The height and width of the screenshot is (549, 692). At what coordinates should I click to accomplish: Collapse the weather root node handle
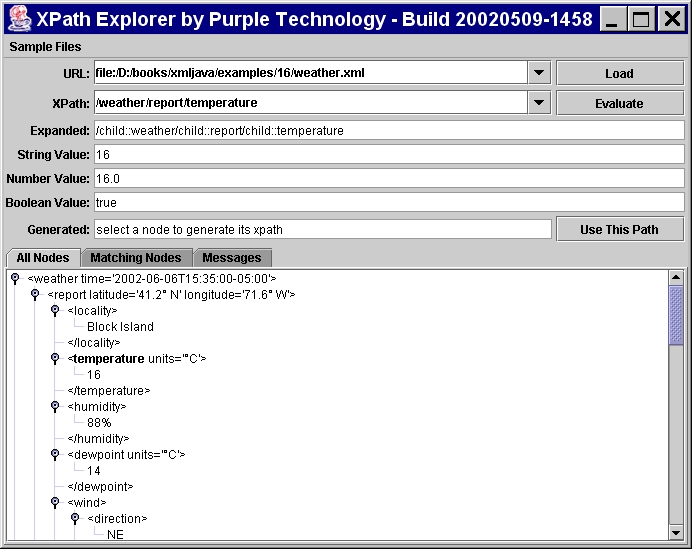[x=15, y=279]
